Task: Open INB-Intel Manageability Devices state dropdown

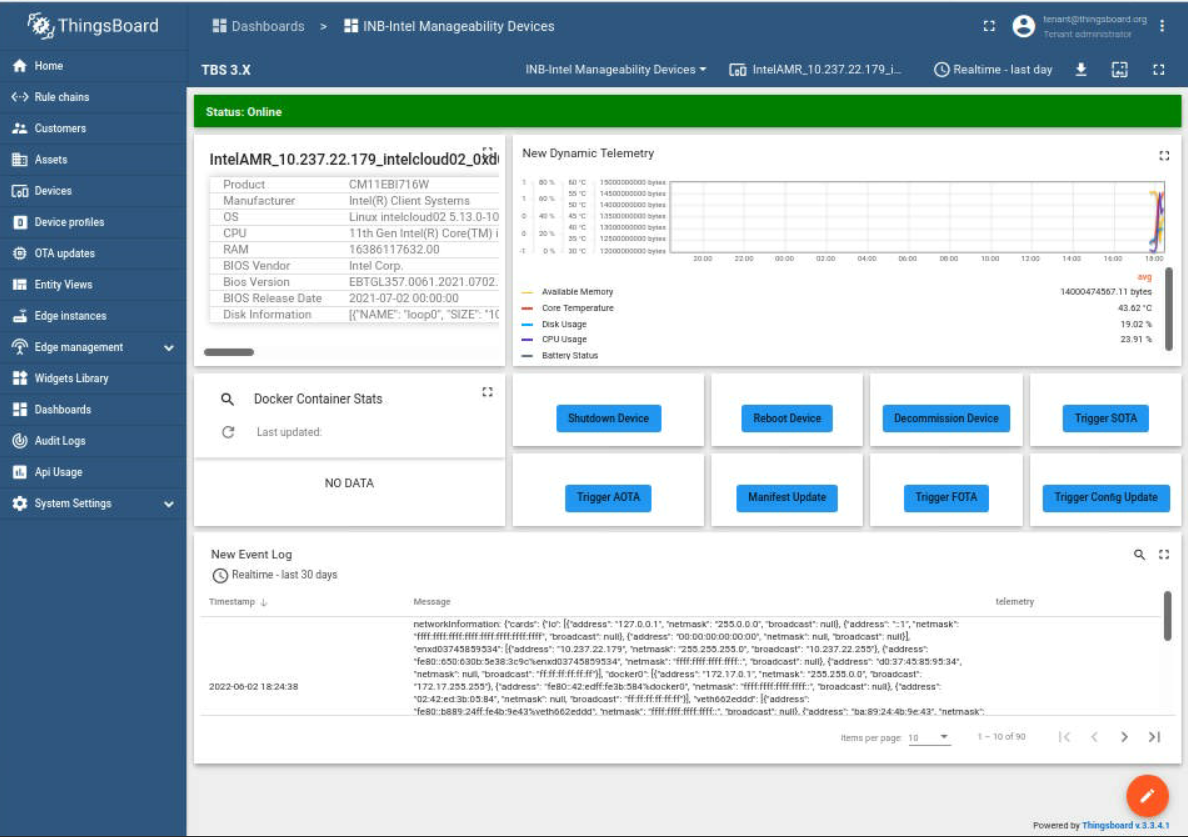Action: tap(616, 70)
